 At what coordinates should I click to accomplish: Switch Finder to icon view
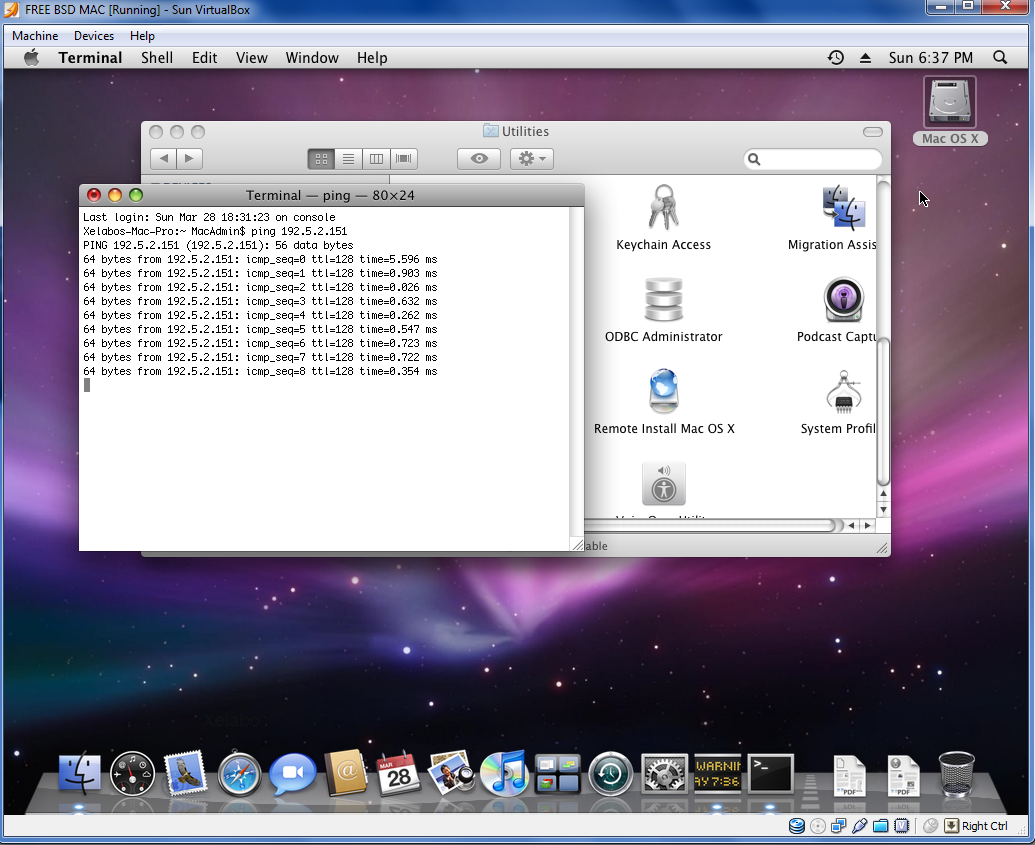pos(321,159)
